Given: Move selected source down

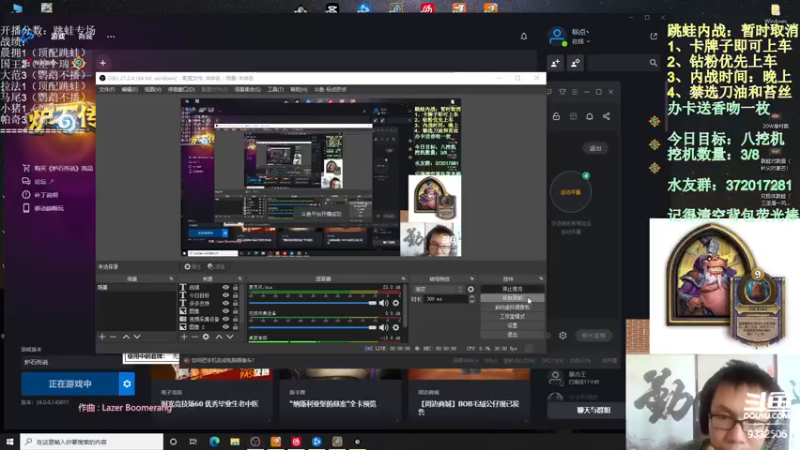Looking at the screenshot, I should [x=230, y=337].
